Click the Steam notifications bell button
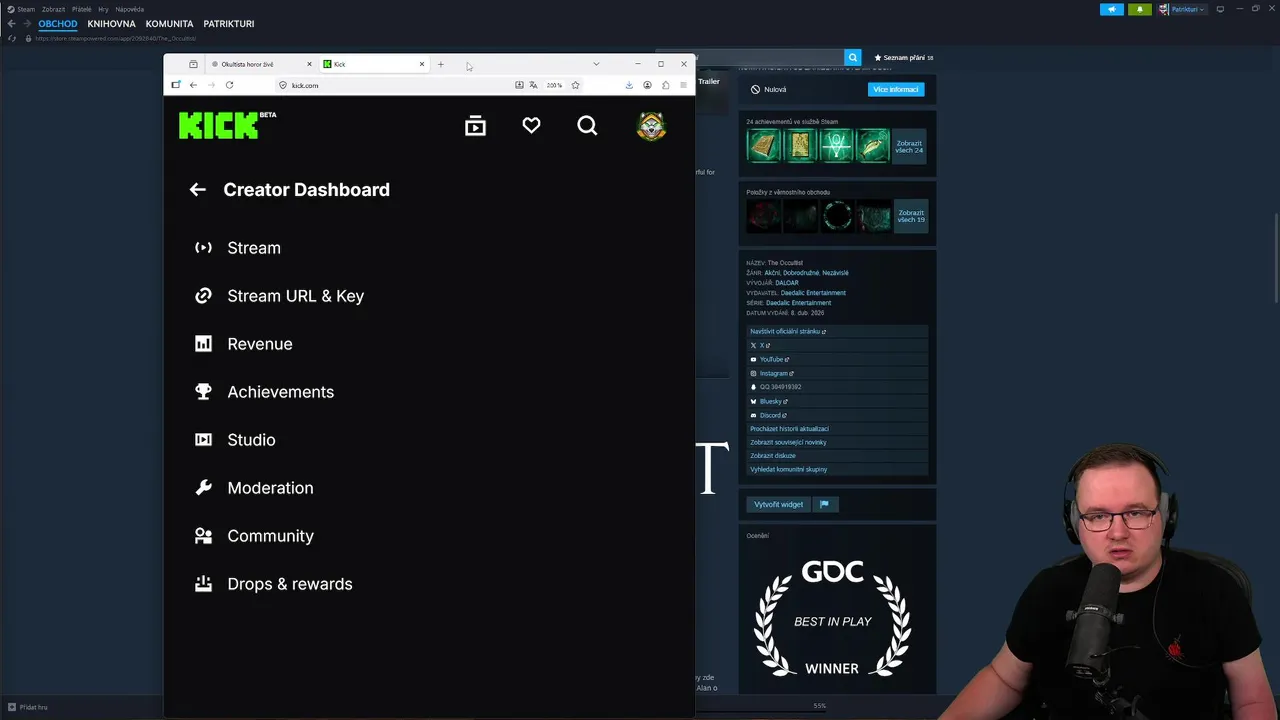Image resolution: width=1280 pixels, height=720 pixels. [1140, 9]
